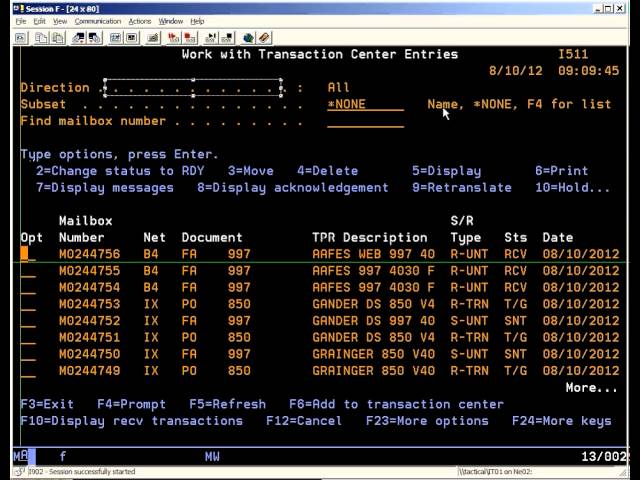Click the Start recording macro icon
Viewport: 640px width, 480px height.
(173, 38)
